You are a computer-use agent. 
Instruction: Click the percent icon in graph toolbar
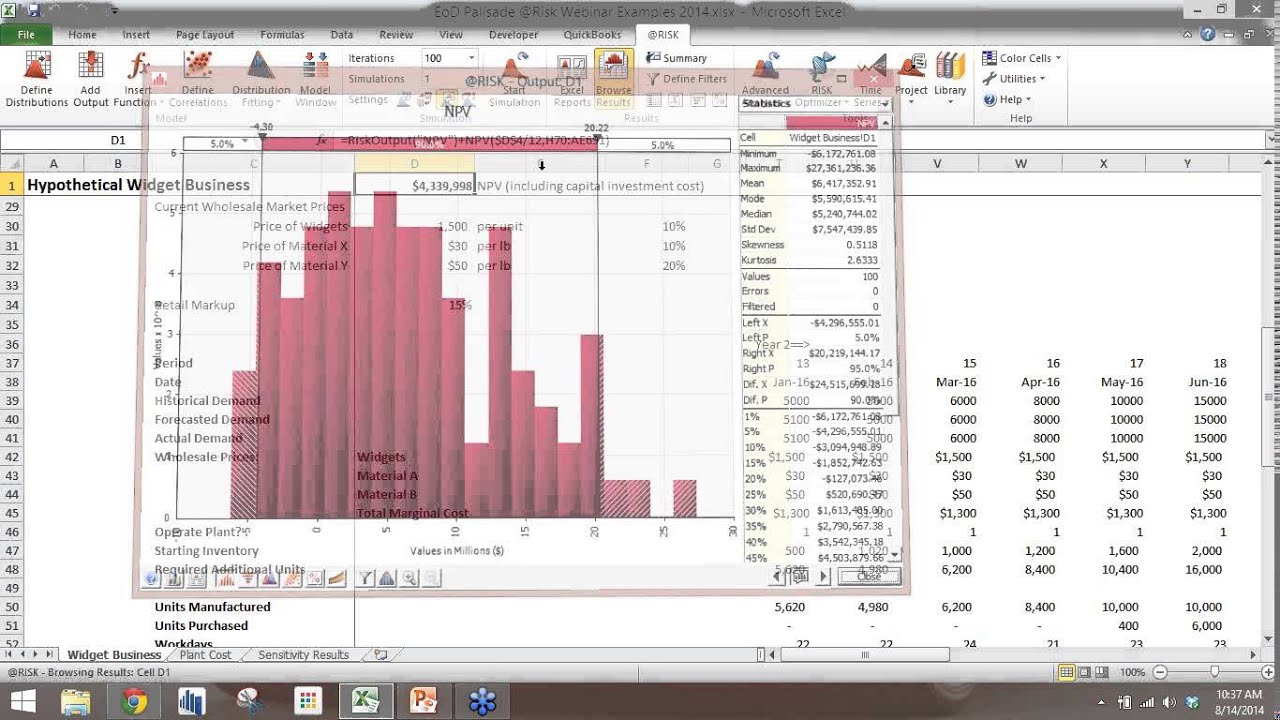click(315, 577)
